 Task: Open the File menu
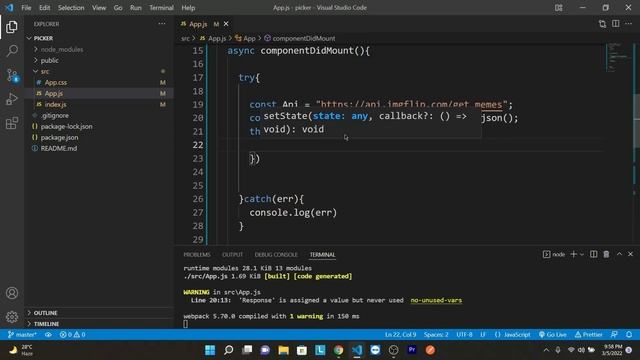(x=26, y=8)
